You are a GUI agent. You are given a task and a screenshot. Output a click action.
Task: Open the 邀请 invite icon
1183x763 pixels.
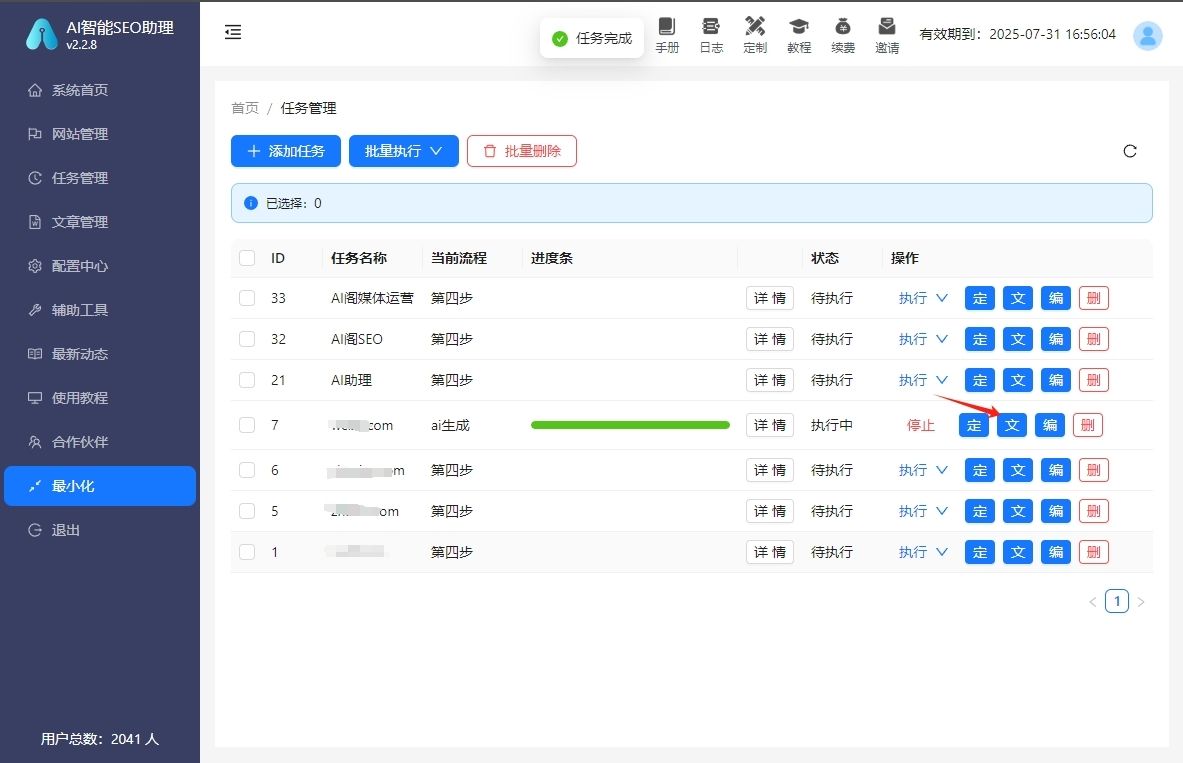(x=886, y=35)
